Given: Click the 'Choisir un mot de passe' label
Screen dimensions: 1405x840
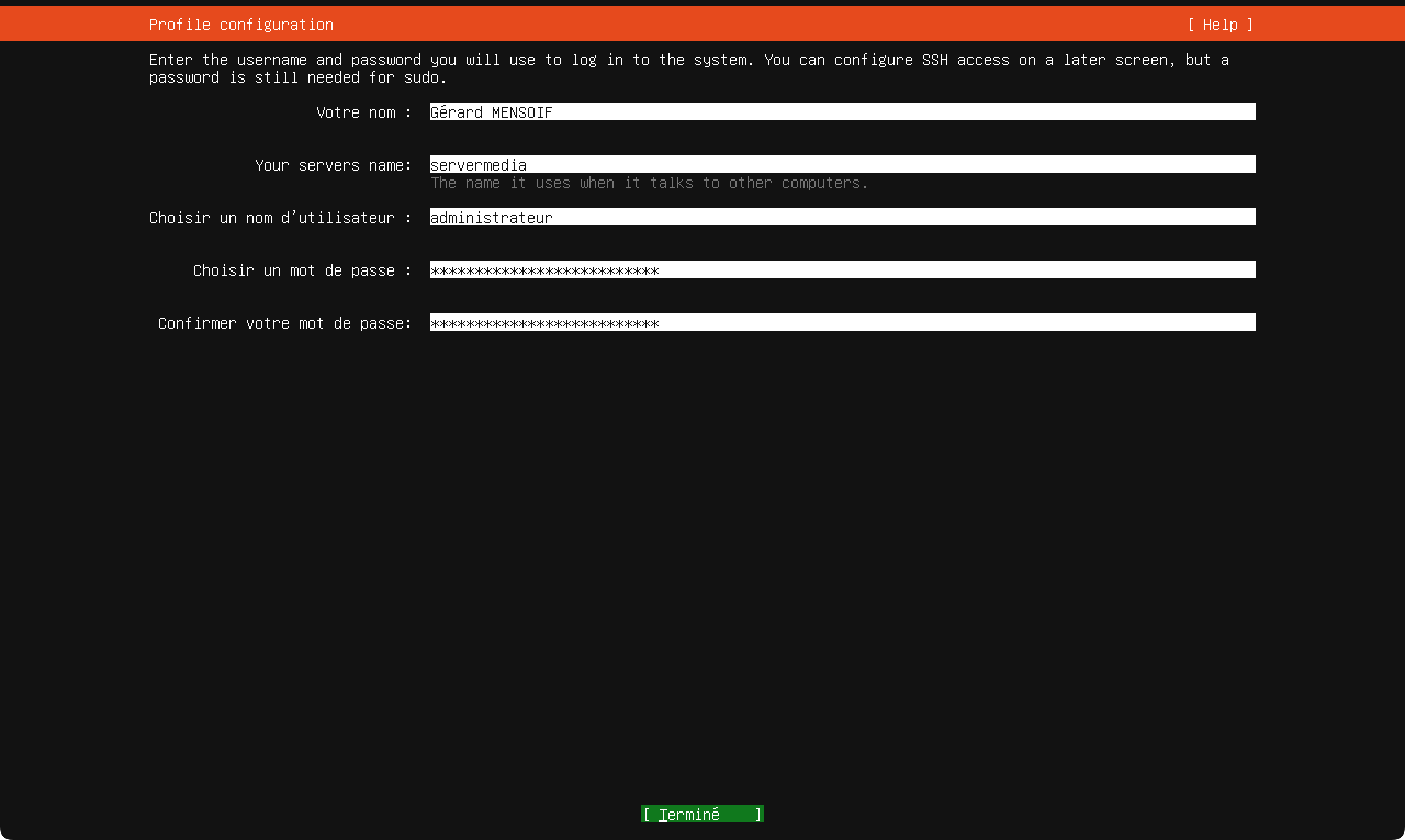Looking at the screenshot, I should (302, 270).
